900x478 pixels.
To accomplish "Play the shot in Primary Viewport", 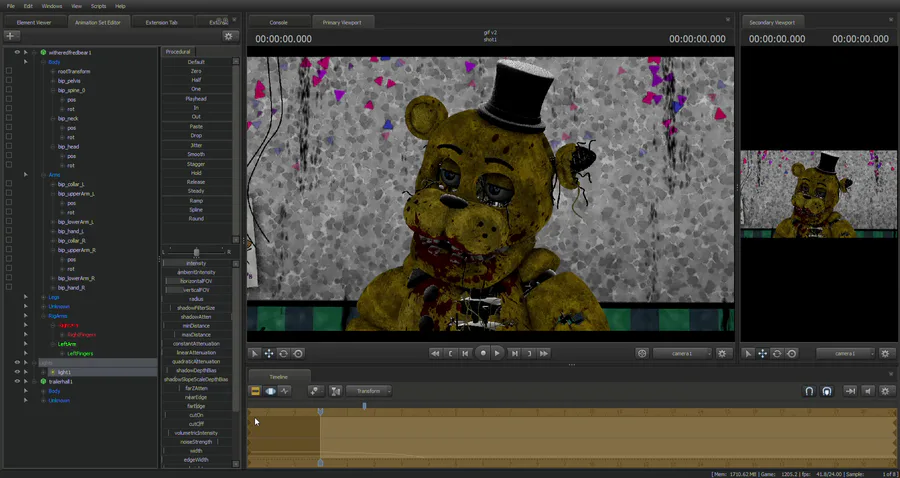I will [x=497, y=353].
